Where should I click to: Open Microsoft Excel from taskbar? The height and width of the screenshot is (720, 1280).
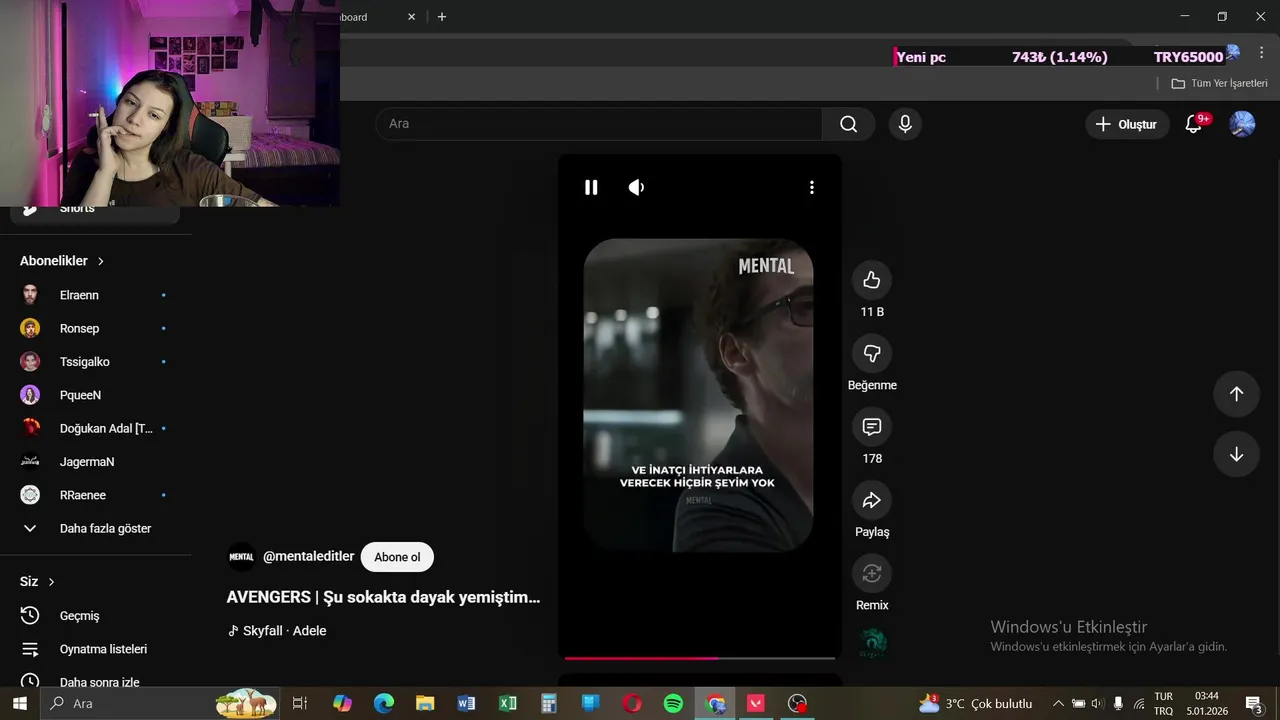(x=508, y=703)
